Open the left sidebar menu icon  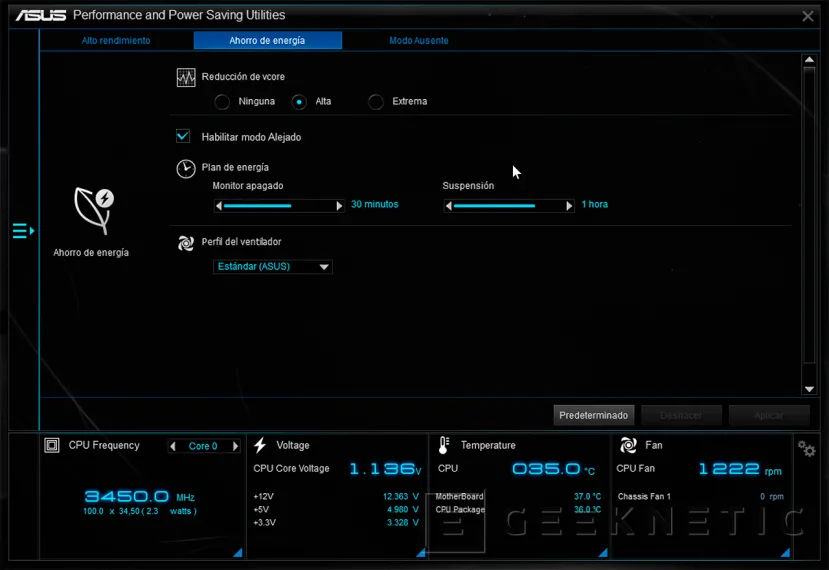coord(24,231)
